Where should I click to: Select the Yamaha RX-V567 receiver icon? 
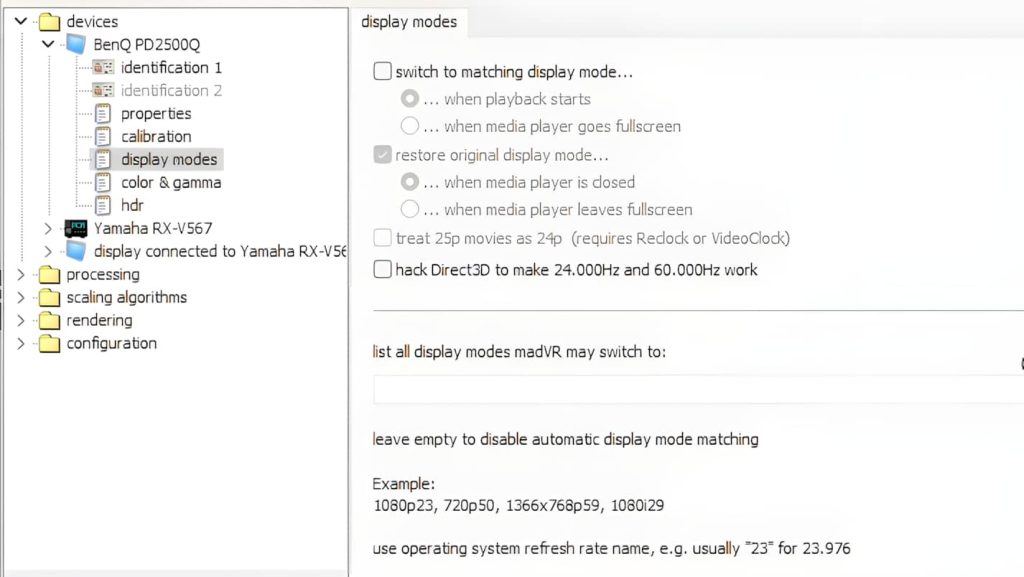click(77, 228)
